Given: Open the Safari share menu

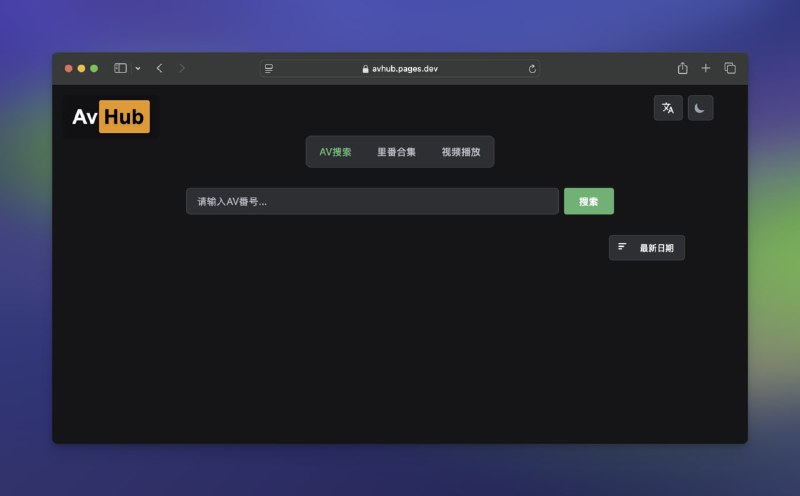Looking at the screenshot, I should coord(682,68).
